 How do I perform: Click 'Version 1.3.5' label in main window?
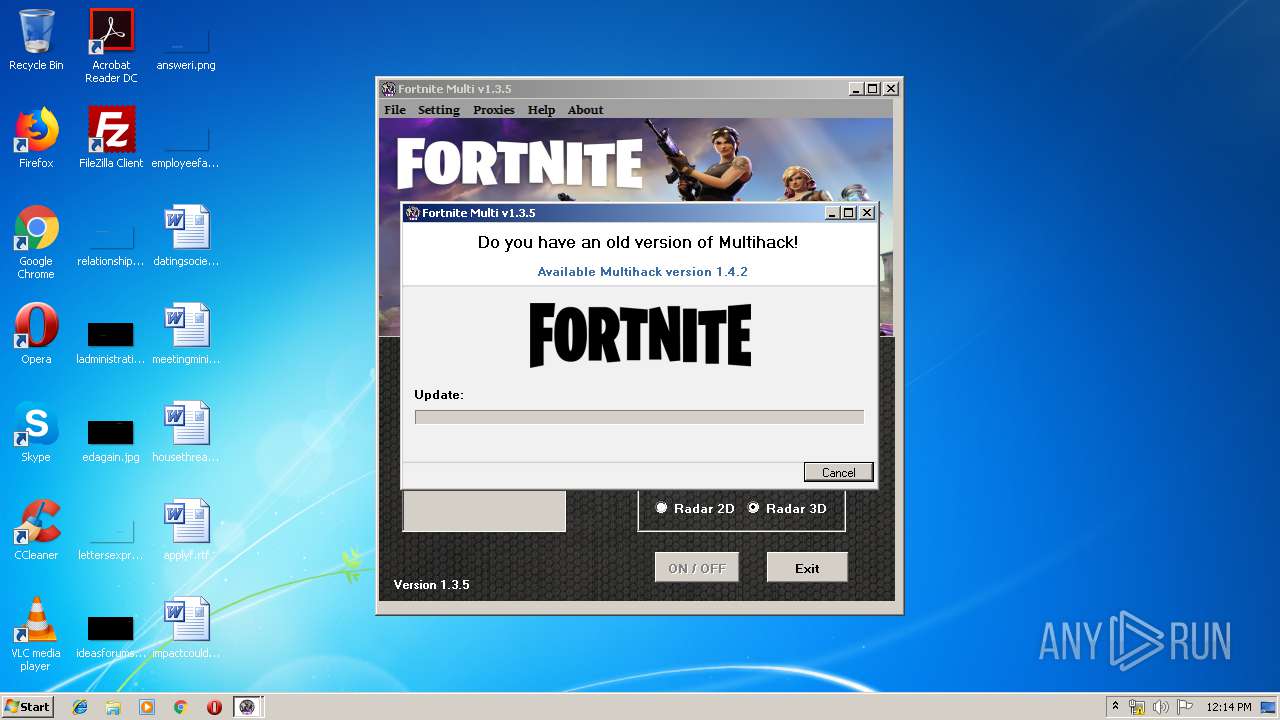(431, 585)
